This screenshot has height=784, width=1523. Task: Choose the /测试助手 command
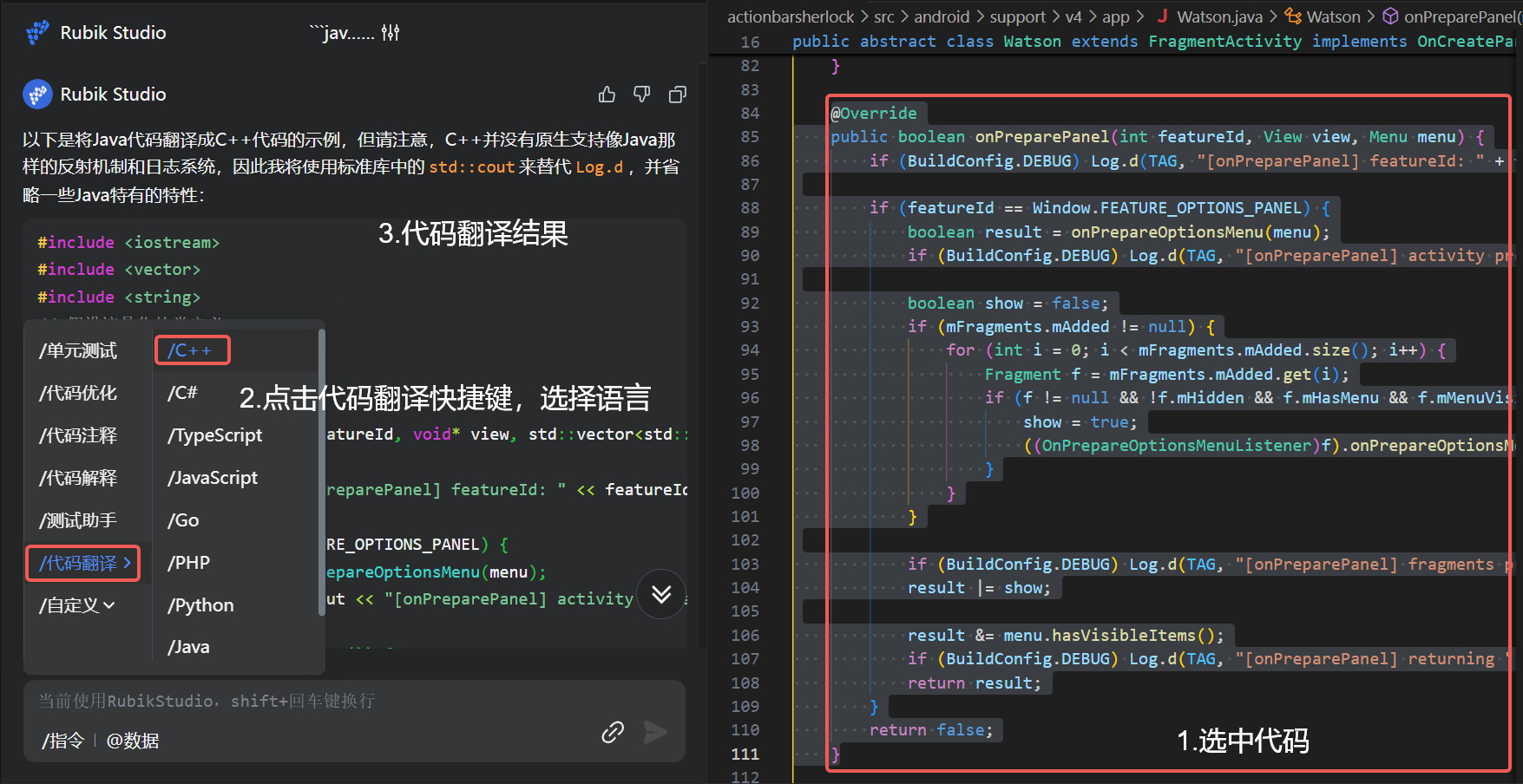[x=78, y=520]
